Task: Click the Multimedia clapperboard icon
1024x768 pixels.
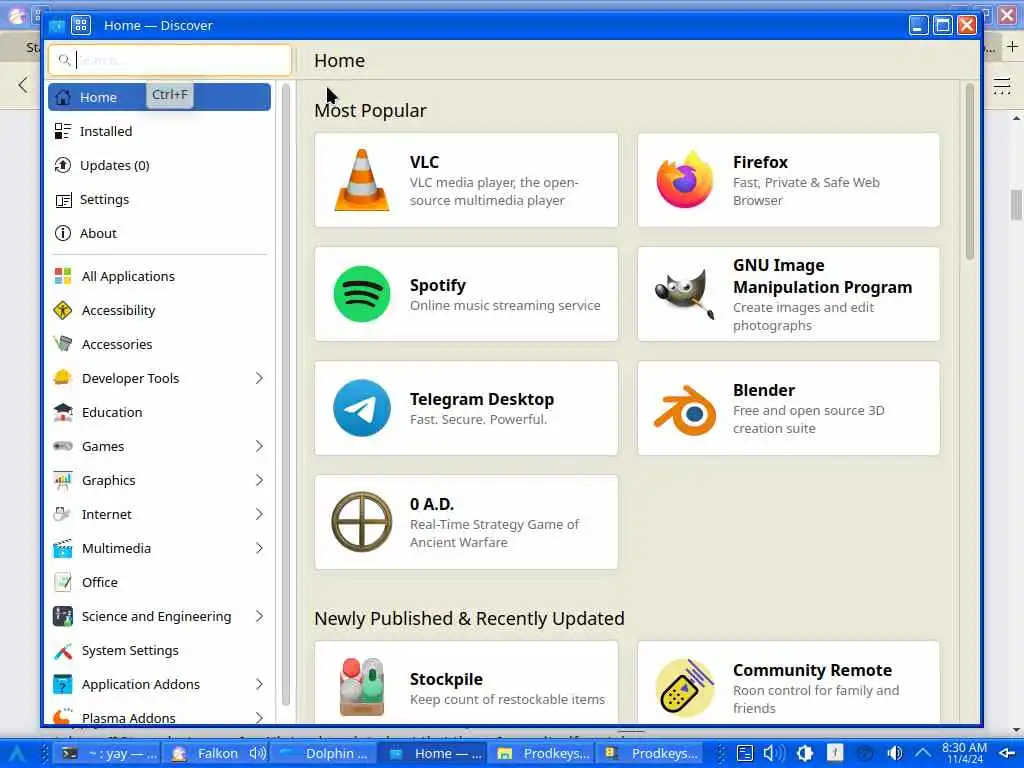Action: click(x=63, y=548)
